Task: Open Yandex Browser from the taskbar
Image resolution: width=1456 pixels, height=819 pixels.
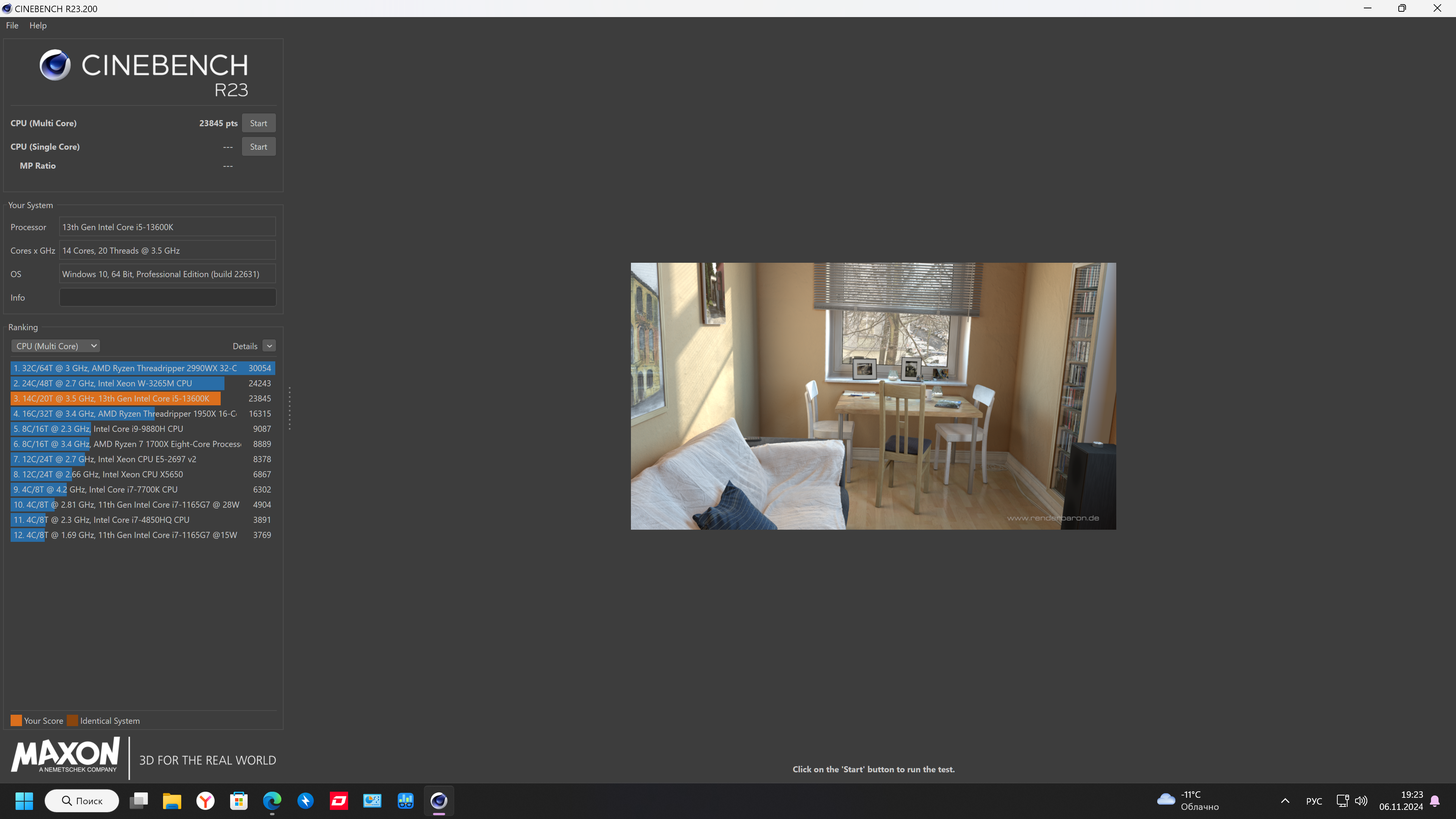Action: (x=205, y=800)
